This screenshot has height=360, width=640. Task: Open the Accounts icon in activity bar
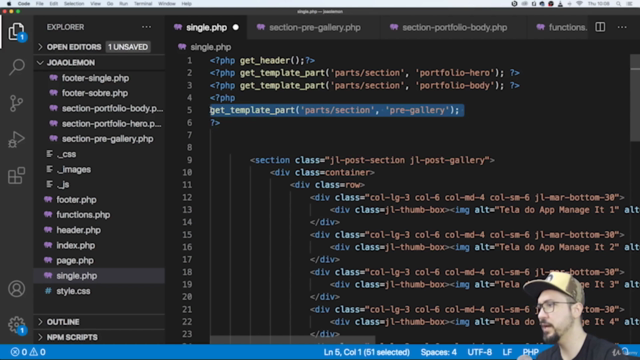coord(16,289)
